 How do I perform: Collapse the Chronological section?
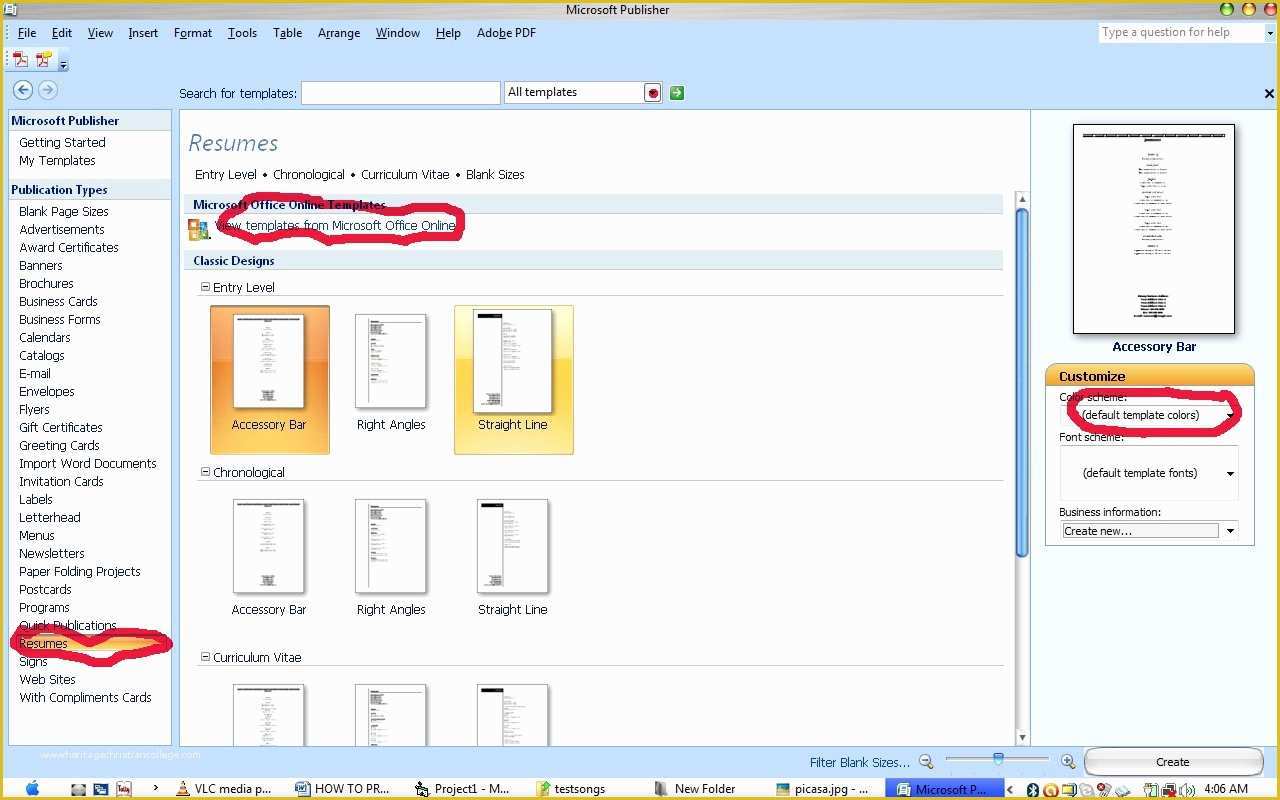[205, 472]
